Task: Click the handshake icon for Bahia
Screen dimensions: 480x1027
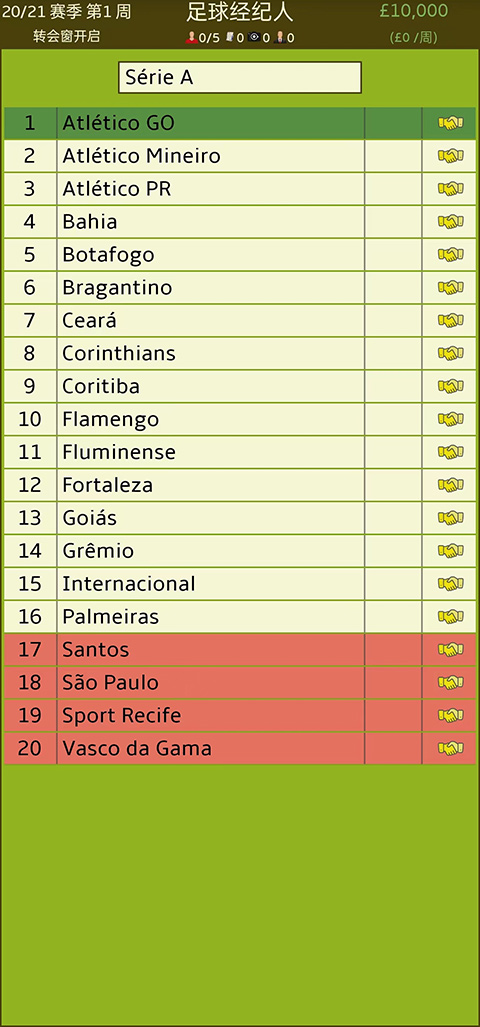Action: 450,221
